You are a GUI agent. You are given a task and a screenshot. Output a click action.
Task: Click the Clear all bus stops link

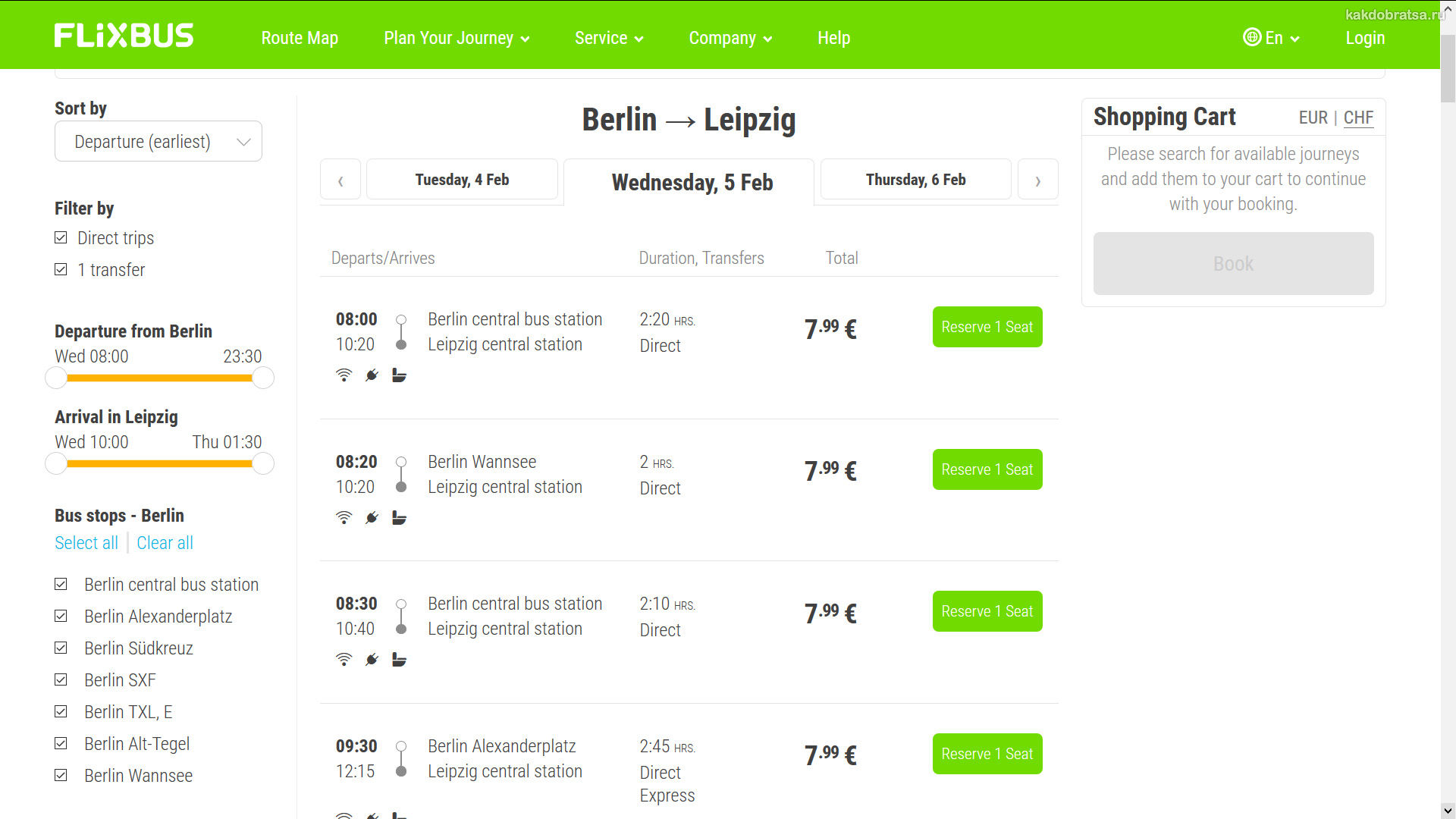point(165,543)
